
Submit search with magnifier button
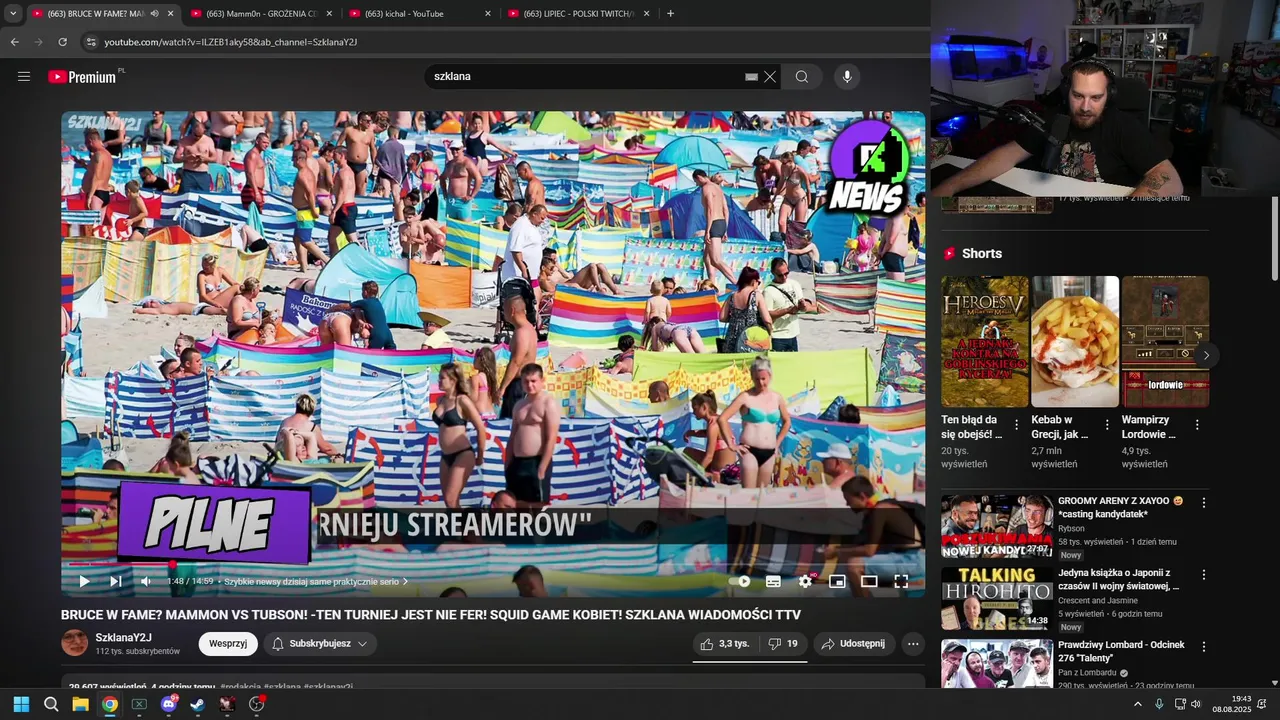[x=802, y=76]
